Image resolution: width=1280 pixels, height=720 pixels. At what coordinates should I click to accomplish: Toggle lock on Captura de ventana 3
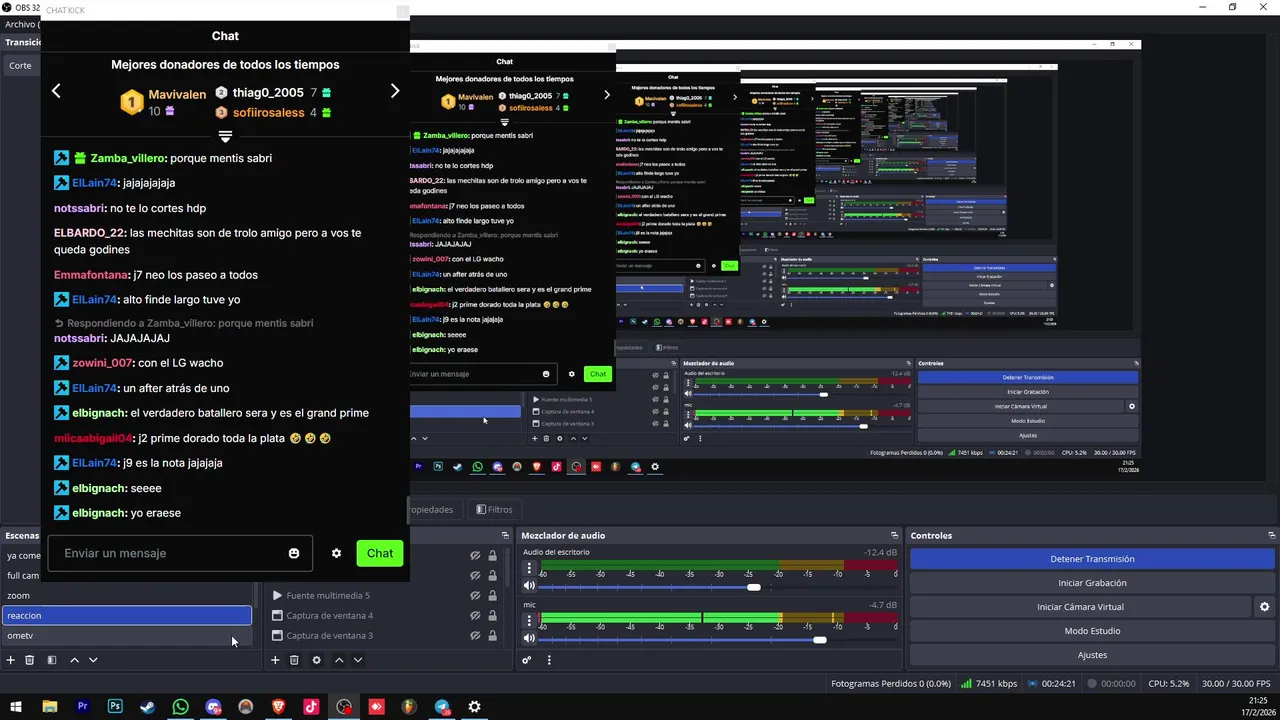pyautogui.click(x=492, y=636)
